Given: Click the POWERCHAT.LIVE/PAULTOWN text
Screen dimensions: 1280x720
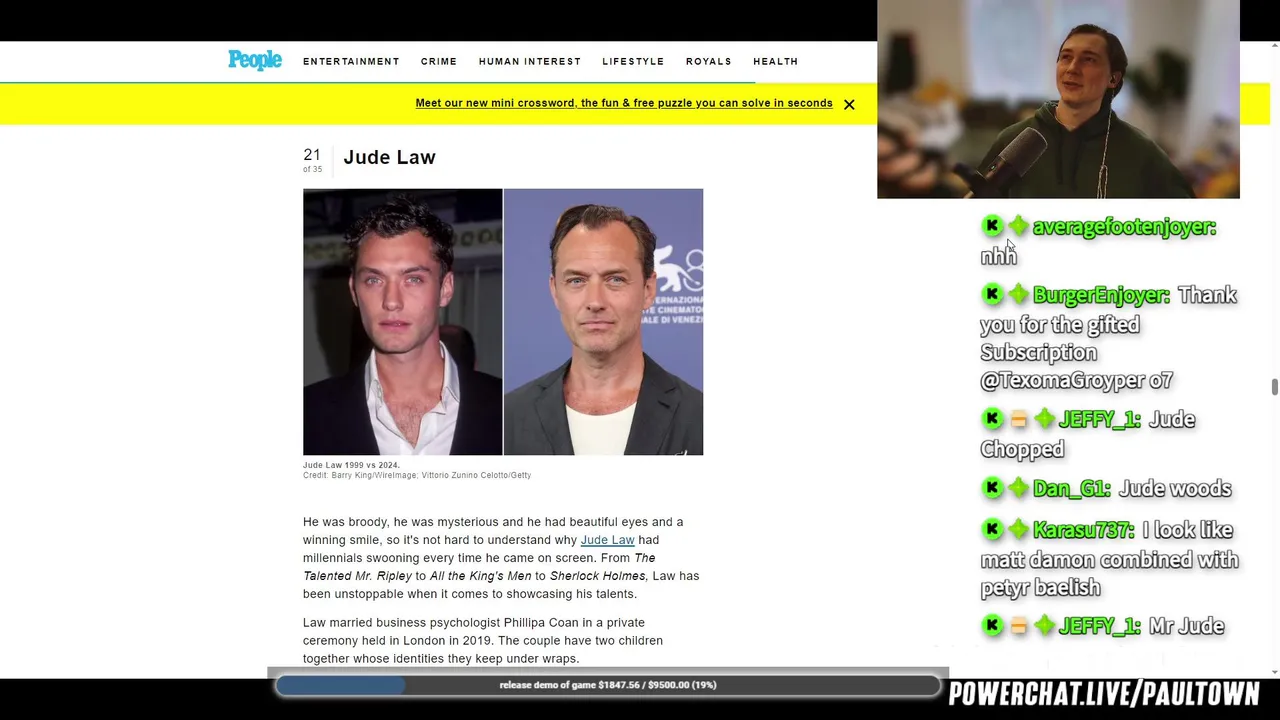Looking at the screenshot, I should (x=1104, y=694).
